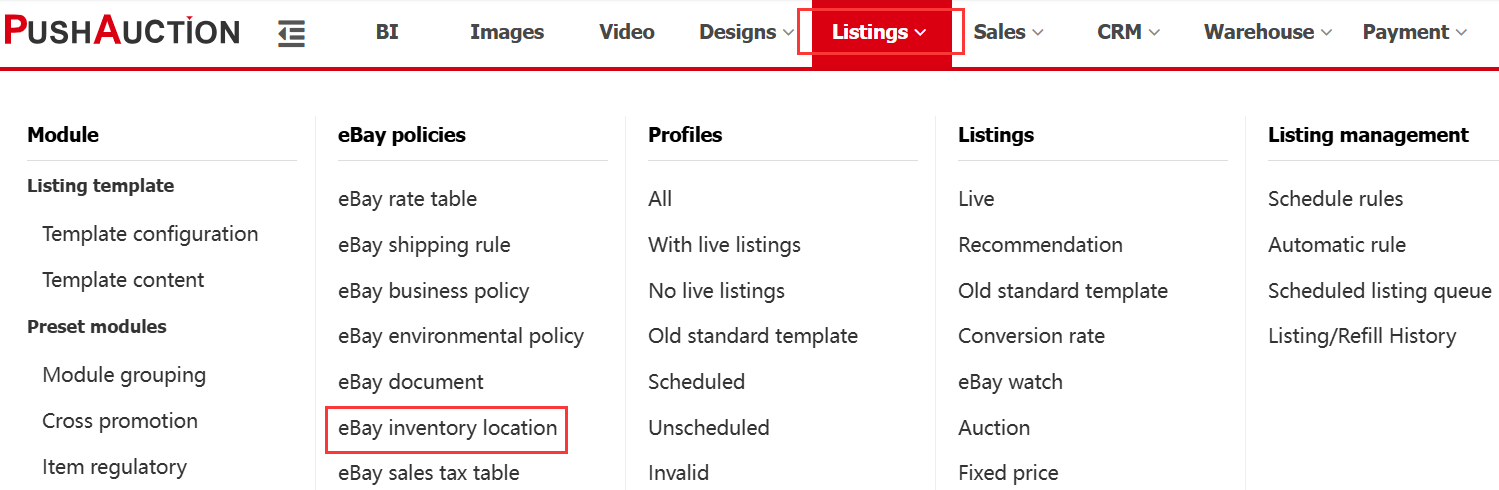Choose eBay business policy
This screenshot has width=1499, height=490.
point(433,291)
